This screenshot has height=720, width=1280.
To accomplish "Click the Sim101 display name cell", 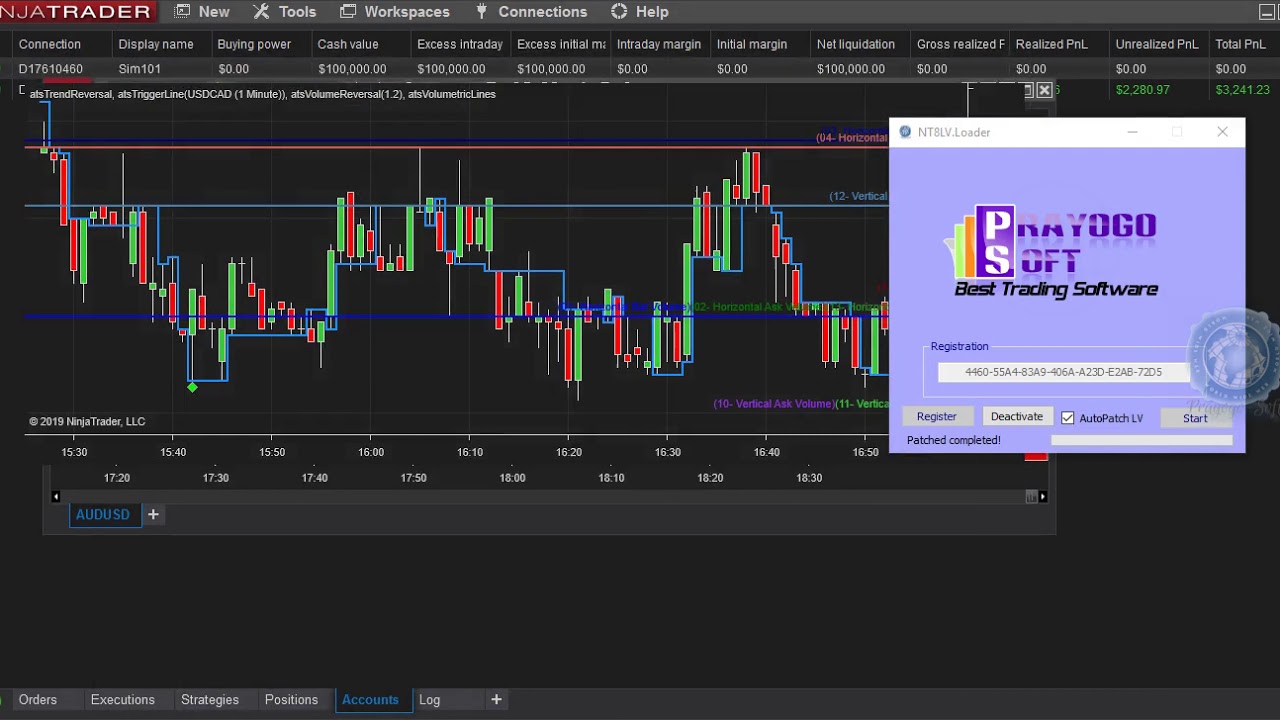I will coord(140,69).
